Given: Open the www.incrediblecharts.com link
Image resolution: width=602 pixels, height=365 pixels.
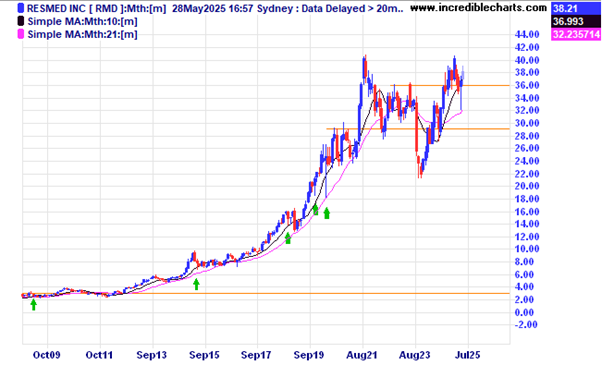Looking at the screenshot, I should tap(478, 7).
